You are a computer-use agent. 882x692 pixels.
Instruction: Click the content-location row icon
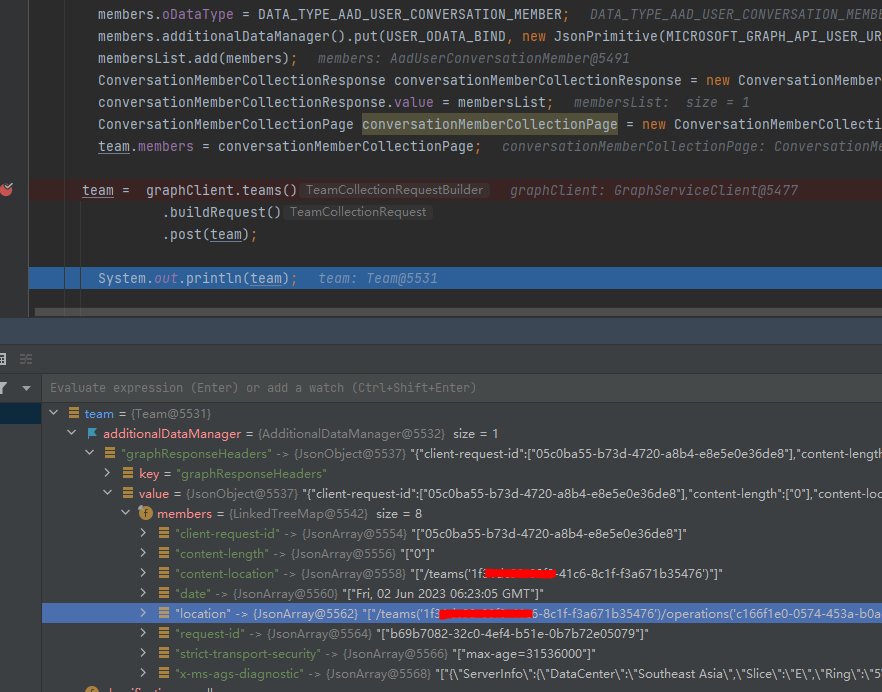[x=164, y=573]
